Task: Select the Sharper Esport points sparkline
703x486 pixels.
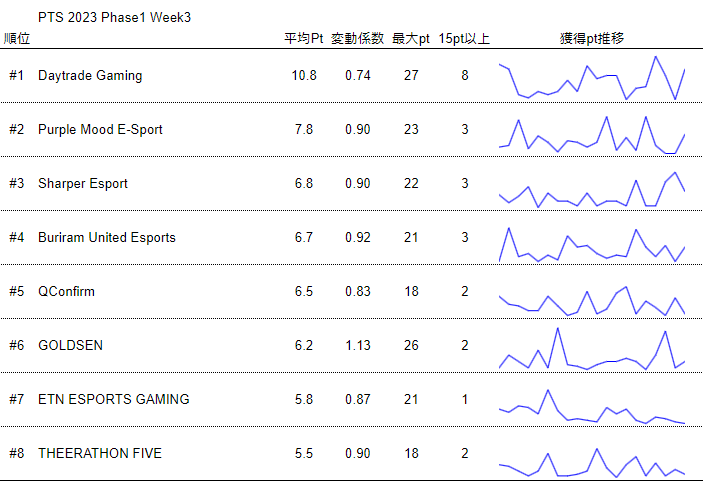Action: click(592, 185)
